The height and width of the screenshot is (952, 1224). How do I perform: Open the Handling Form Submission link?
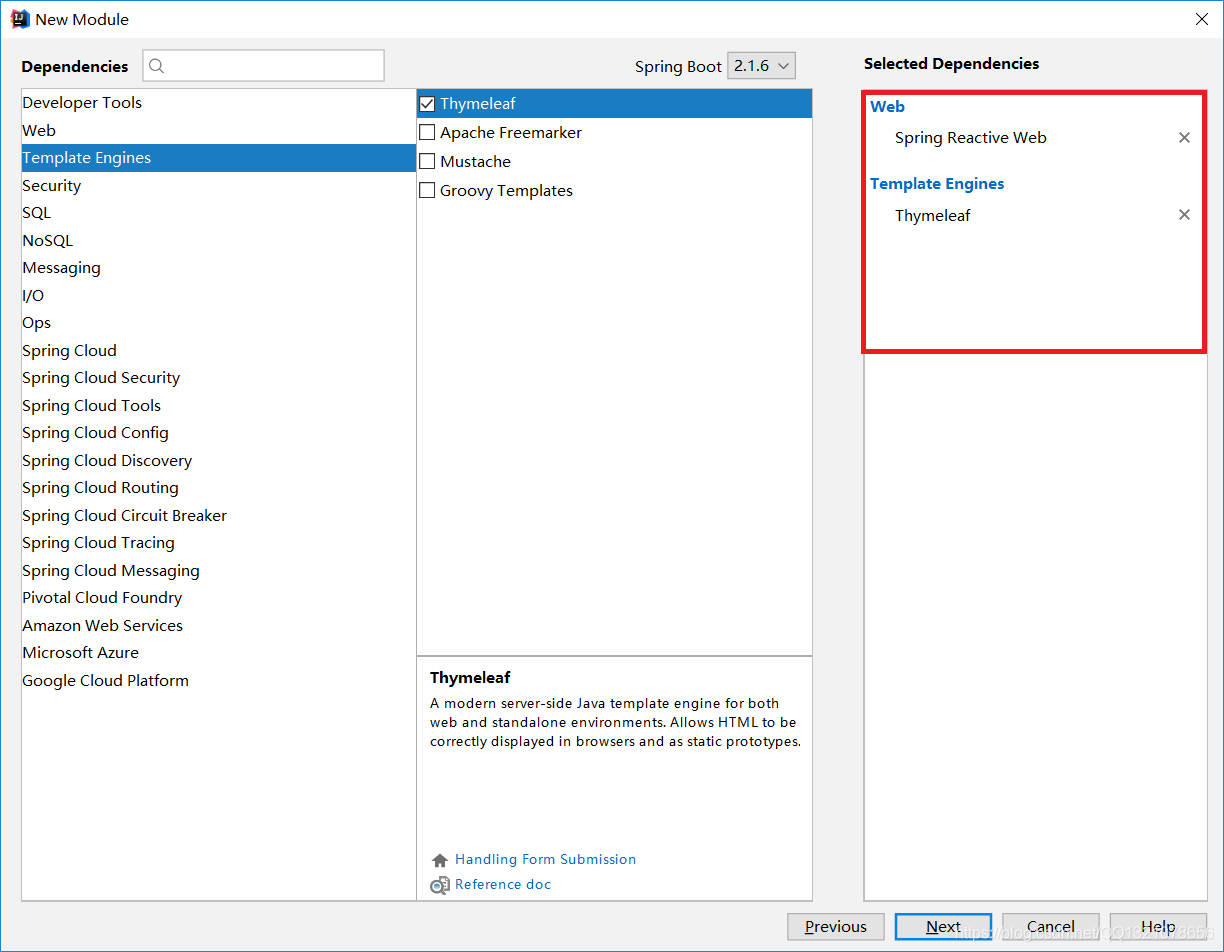(x=545, y=860)
